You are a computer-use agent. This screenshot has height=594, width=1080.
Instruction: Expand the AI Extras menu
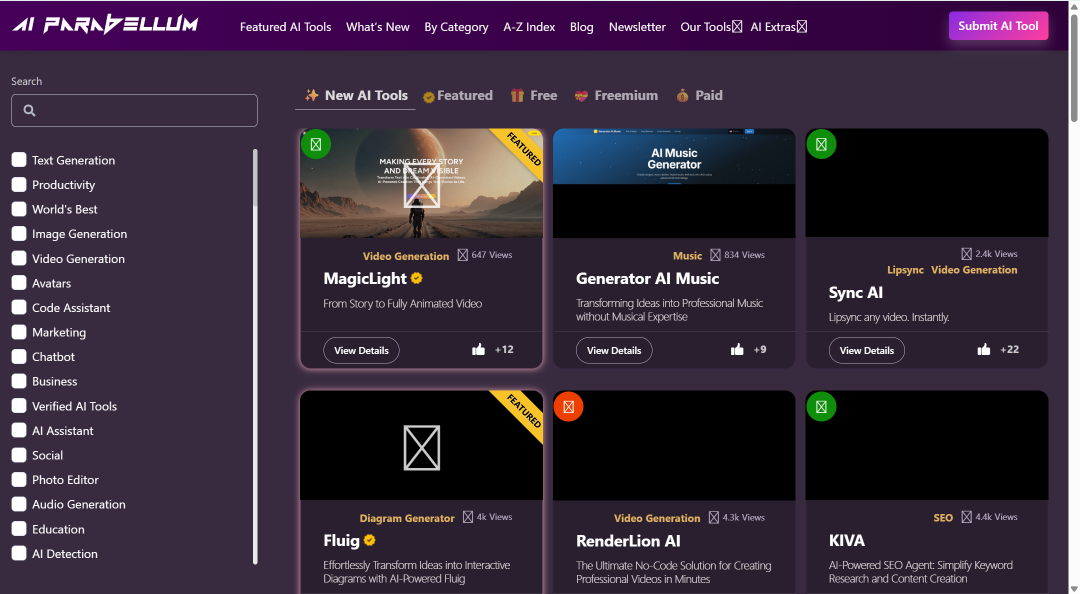[x=778, y=27]
